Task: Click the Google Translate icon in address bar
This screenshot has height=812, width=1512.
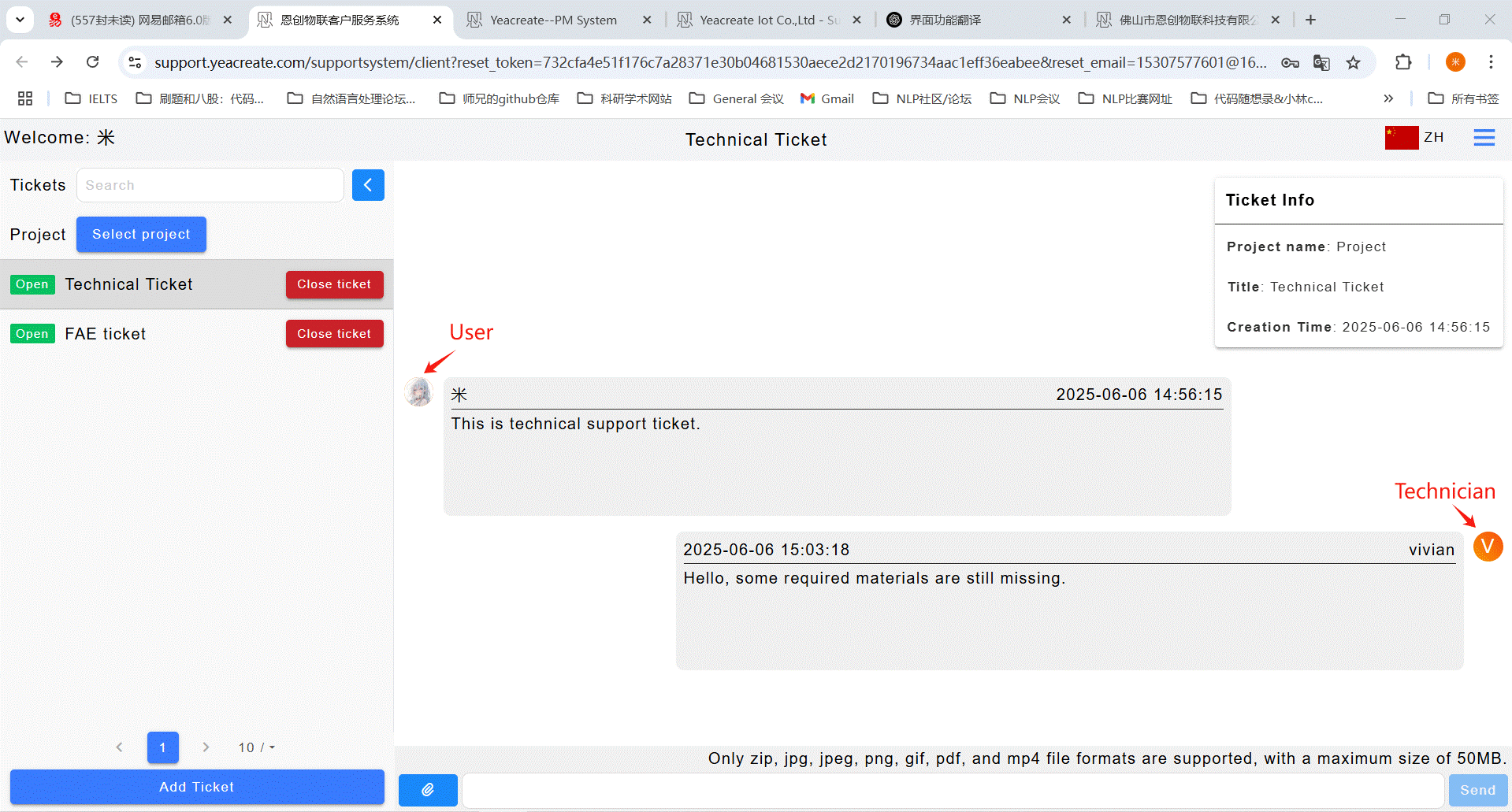Action: click(x=1321, y=62)
